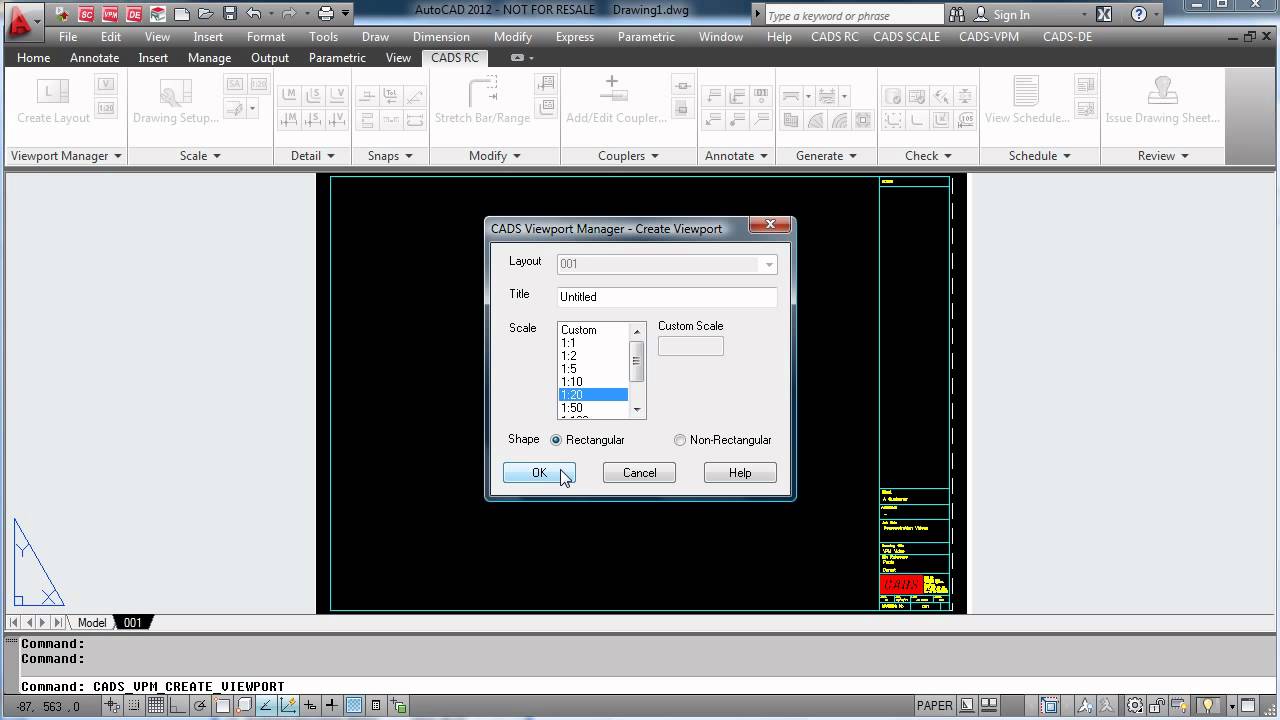Screen dimensions: 1280x720
Task: Select Custom in the Scale list
Action: click(x=593, y=330)
